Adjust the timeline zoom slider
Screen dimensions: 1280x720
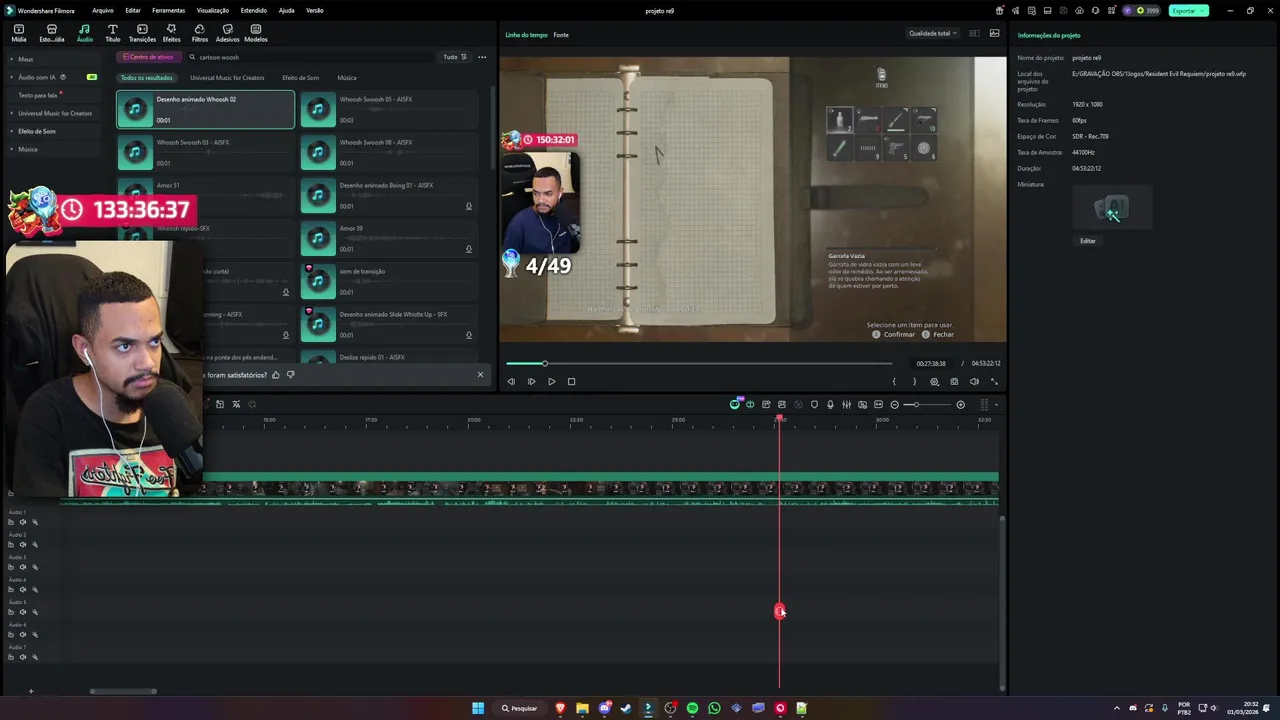(x=928, y=405)
